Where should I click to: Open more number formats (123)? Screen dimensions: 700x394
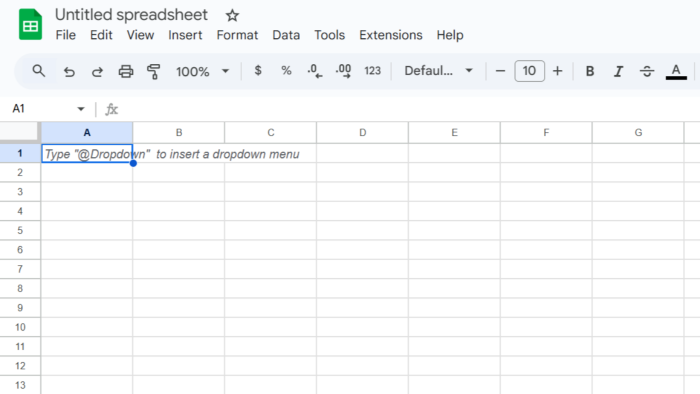(x=372, y=71)
